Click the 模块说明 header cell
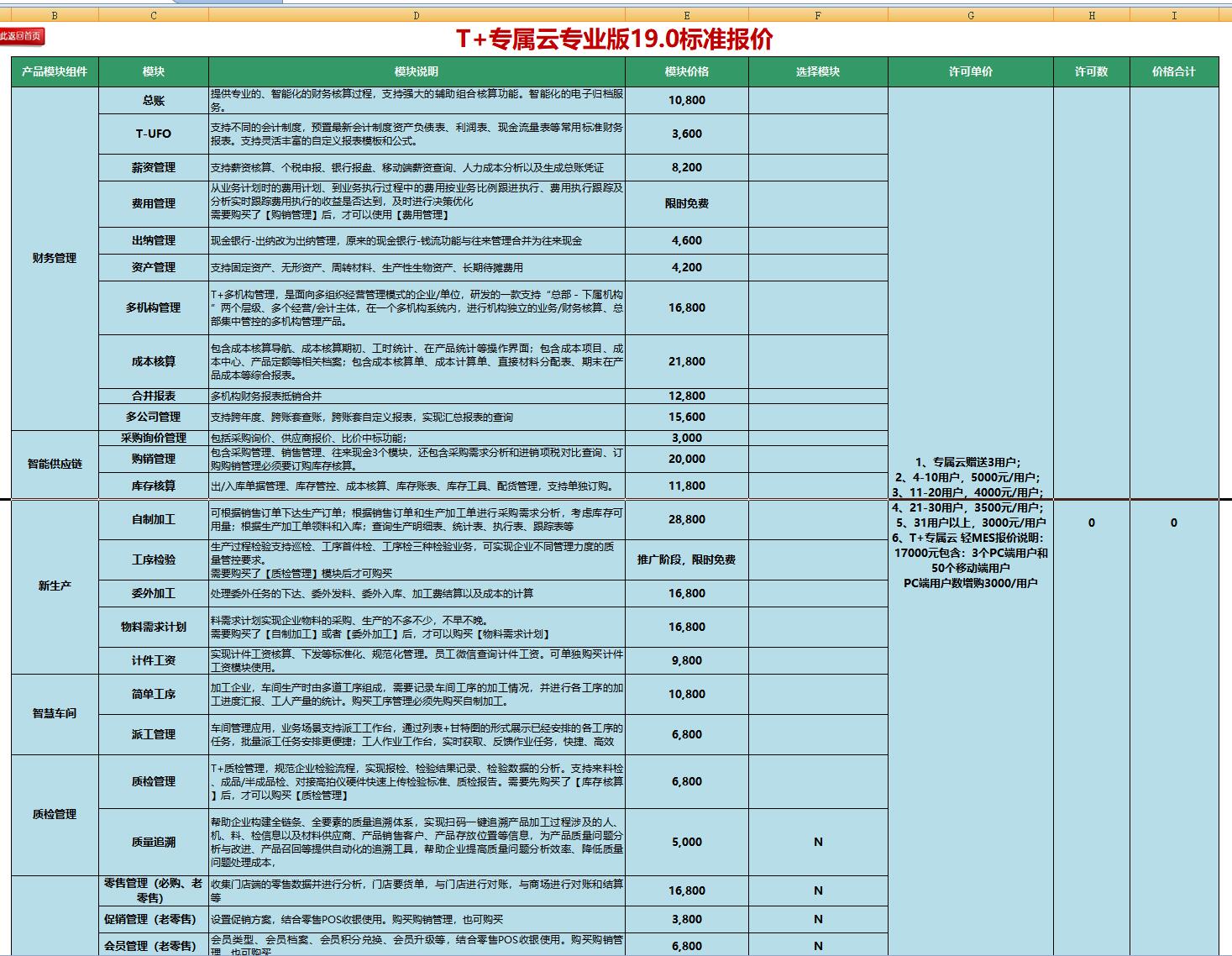The image size is (1232, 956). (x=417, y=71)
